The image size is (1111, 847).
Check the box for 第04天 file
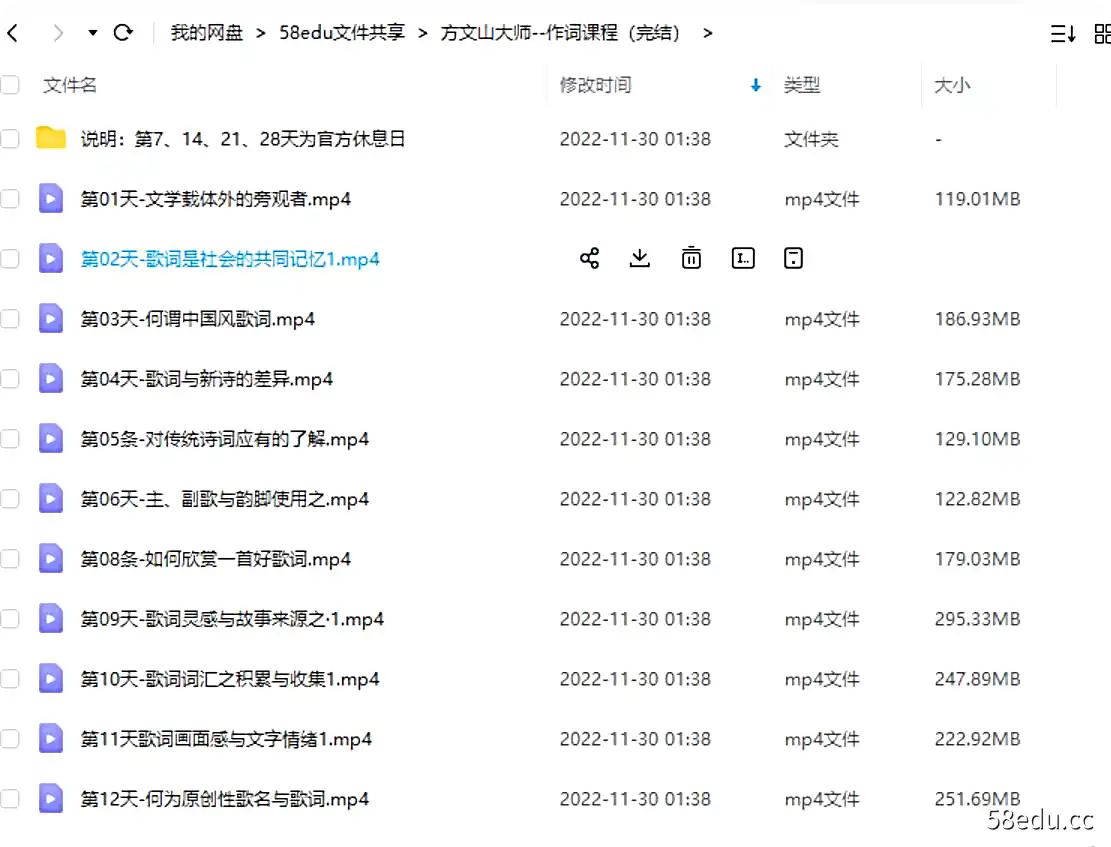click(10, 378)
